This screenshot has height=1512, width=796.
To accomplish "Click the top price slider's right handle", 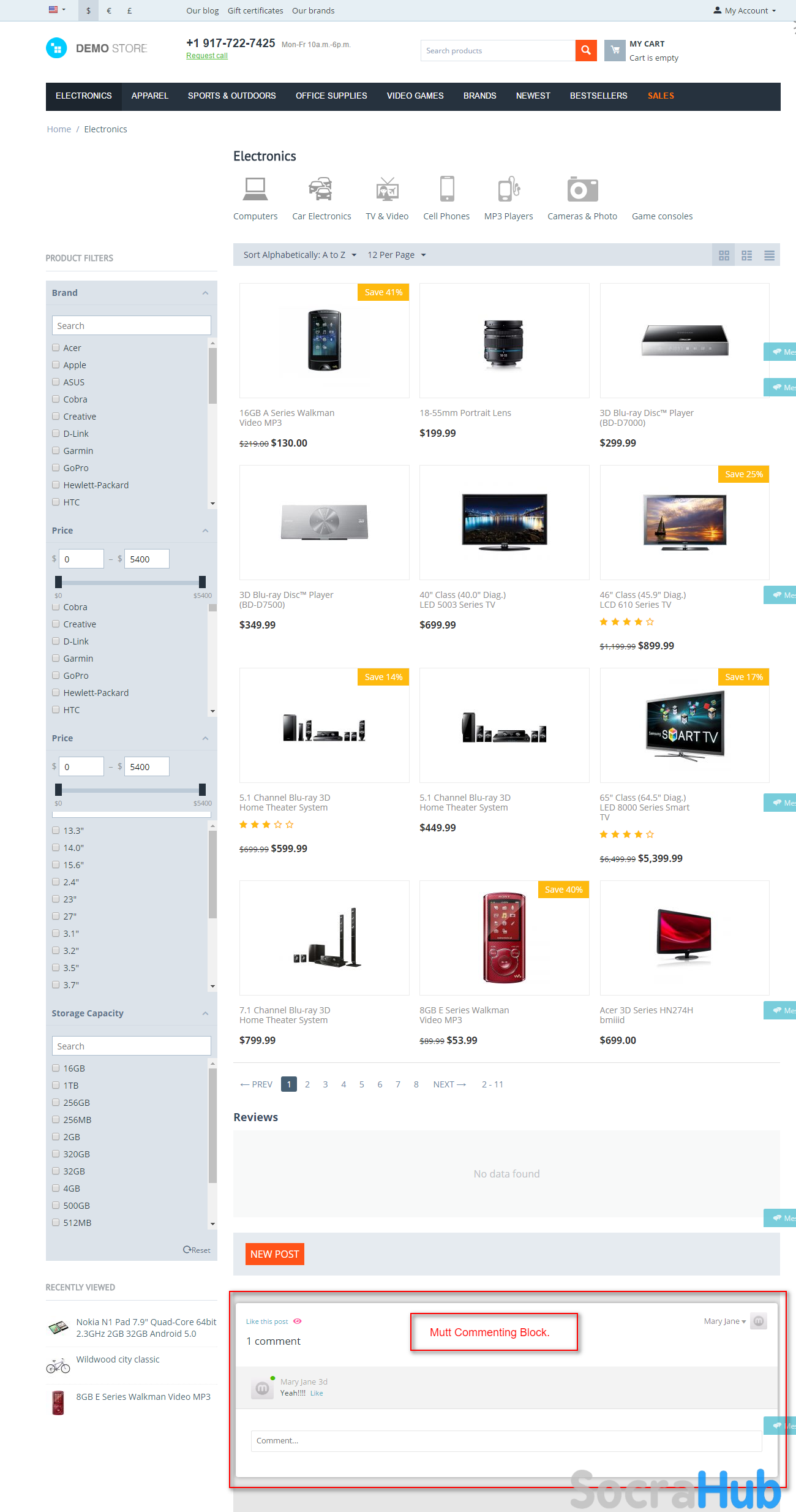I will coord(202,582).
